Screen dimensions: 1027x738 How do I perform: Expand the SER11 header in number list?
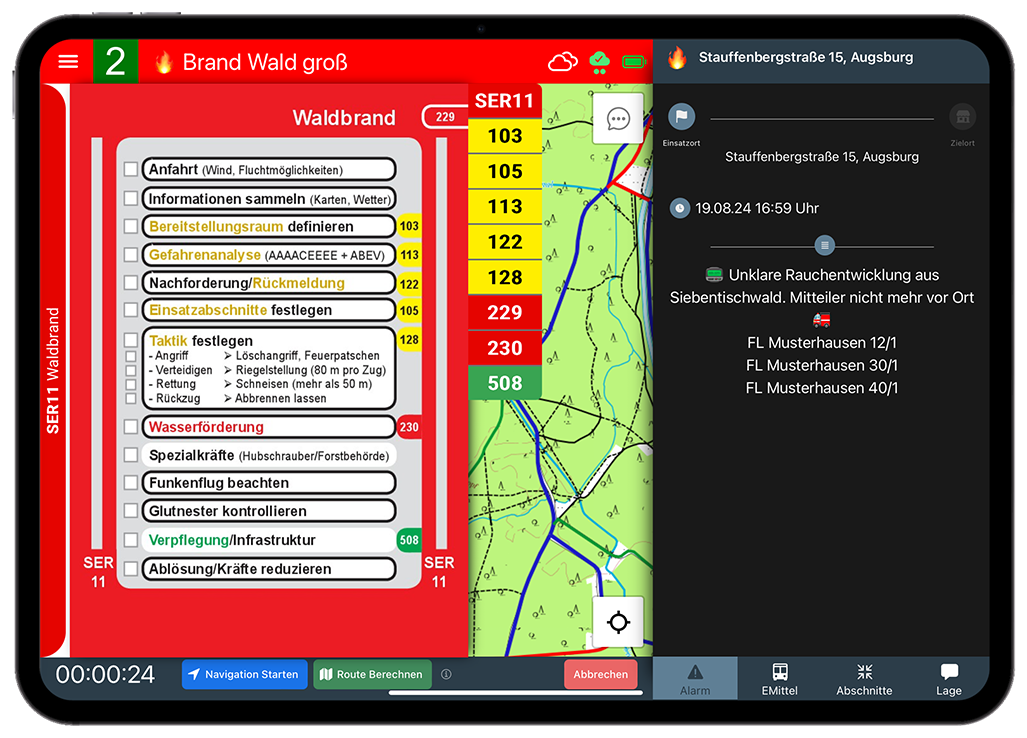505,100
